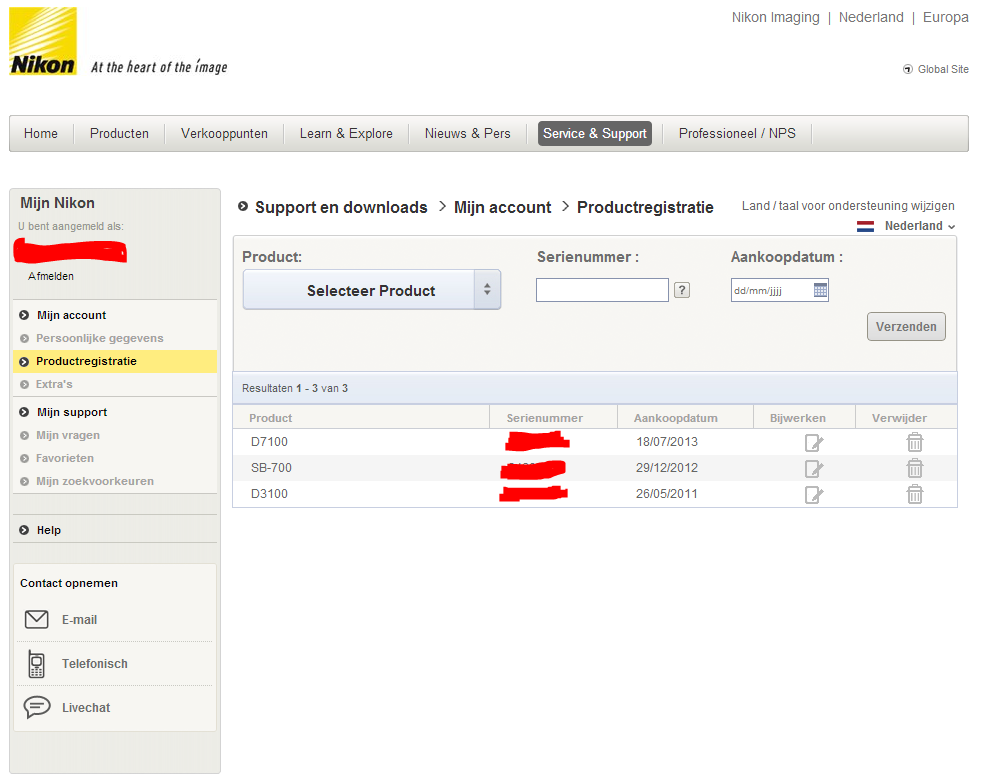Open the Nederland link in the header
The image size is (990, 783).
[x=871, y=18]
